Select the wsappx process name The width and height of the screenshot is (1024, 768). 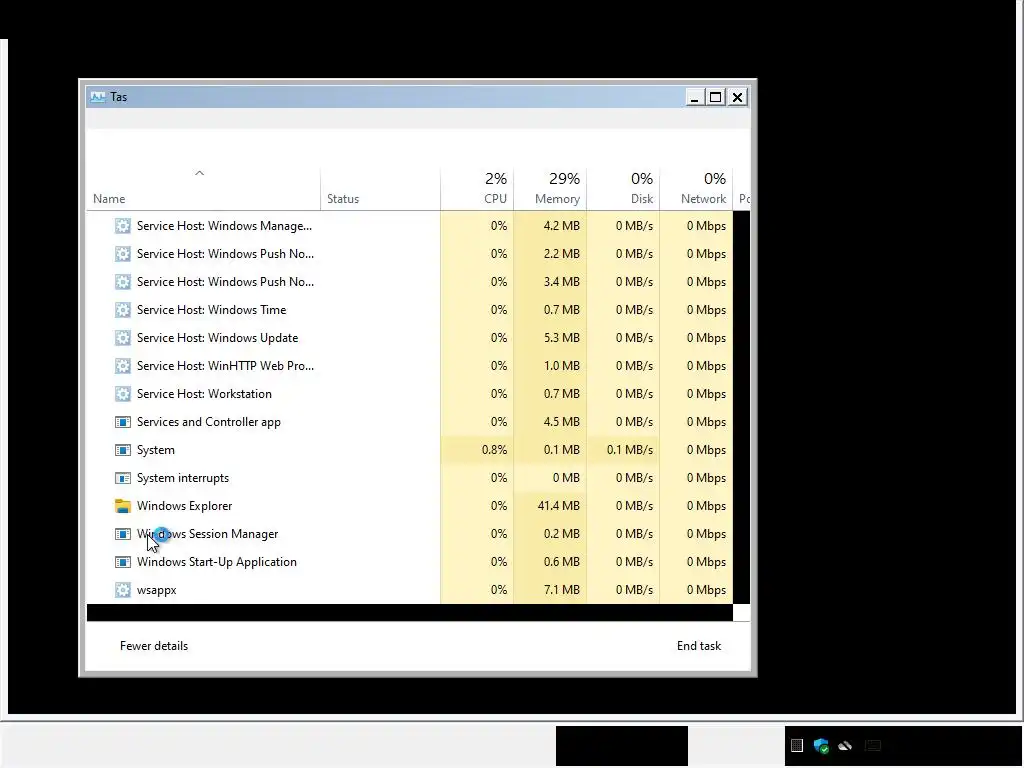(x=156, y=590)
